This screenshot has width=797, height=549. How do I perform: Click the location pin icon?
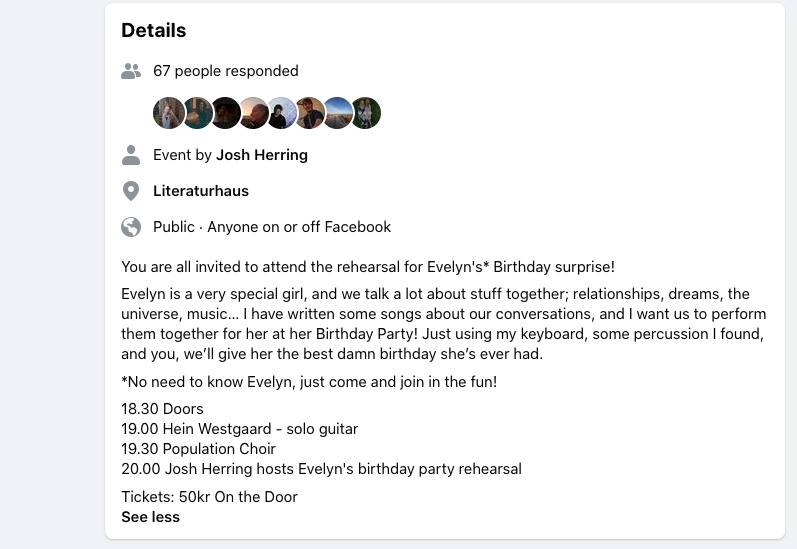point(131,191)
